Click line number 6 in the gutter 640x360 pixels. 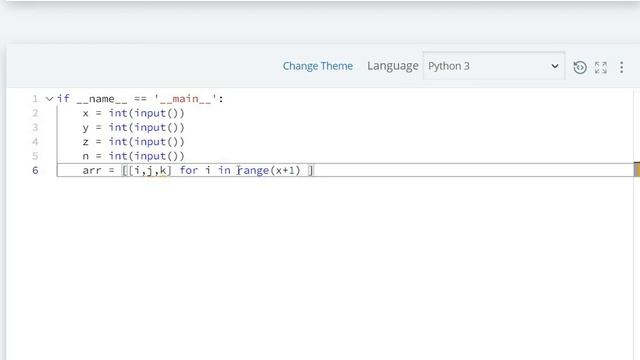(35, 170)
